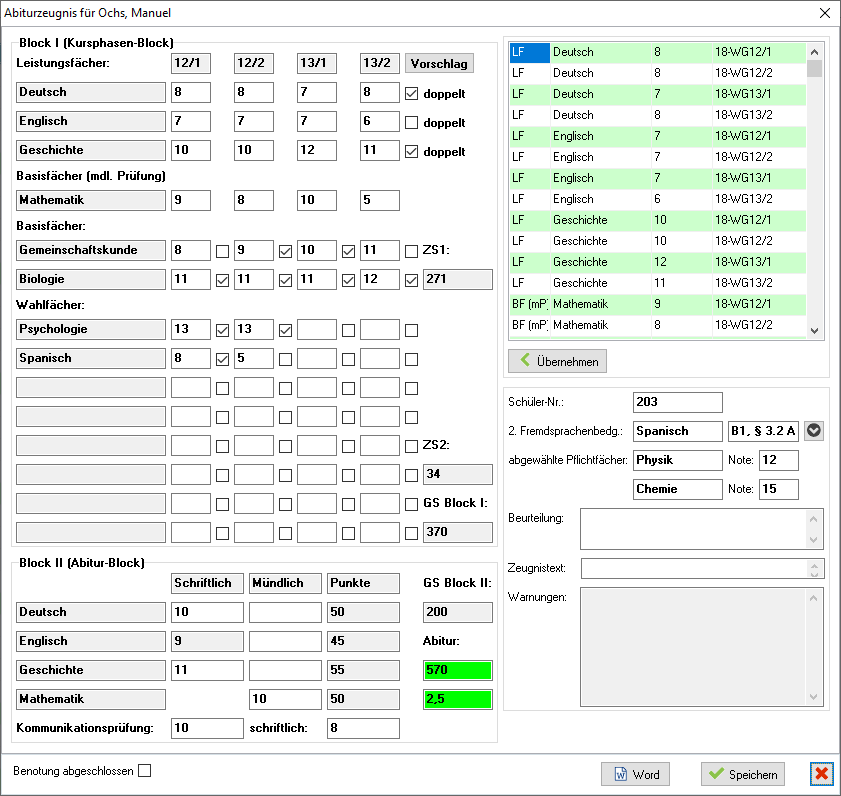Uncheck doppelt for Deutsch
This screenshot has width=841, height=796.
411,94
